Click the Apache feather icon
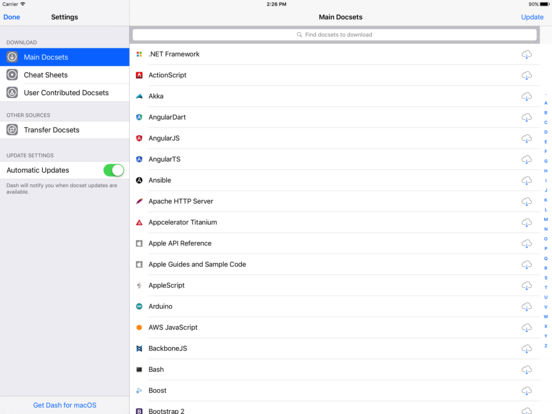The image size is (552, 414). pyautogui.click(x=139, y=201)
